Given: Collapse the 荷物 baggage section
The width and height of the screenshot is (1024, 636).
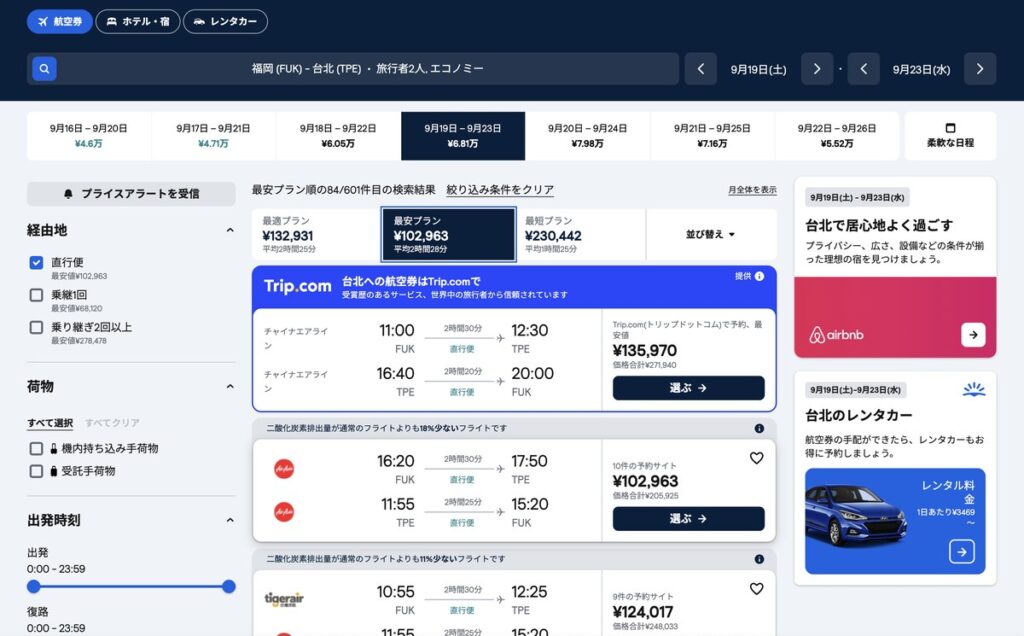Looking at the screenshot, I should pos(230,387).
